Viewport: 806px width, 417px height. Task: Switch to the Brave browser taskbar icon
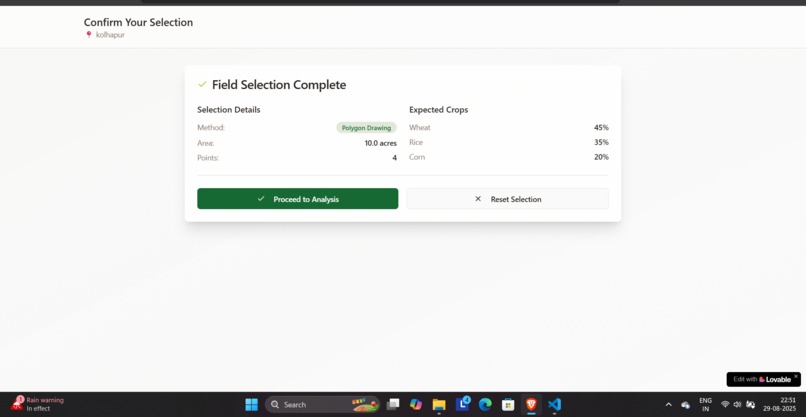[532, 405]
